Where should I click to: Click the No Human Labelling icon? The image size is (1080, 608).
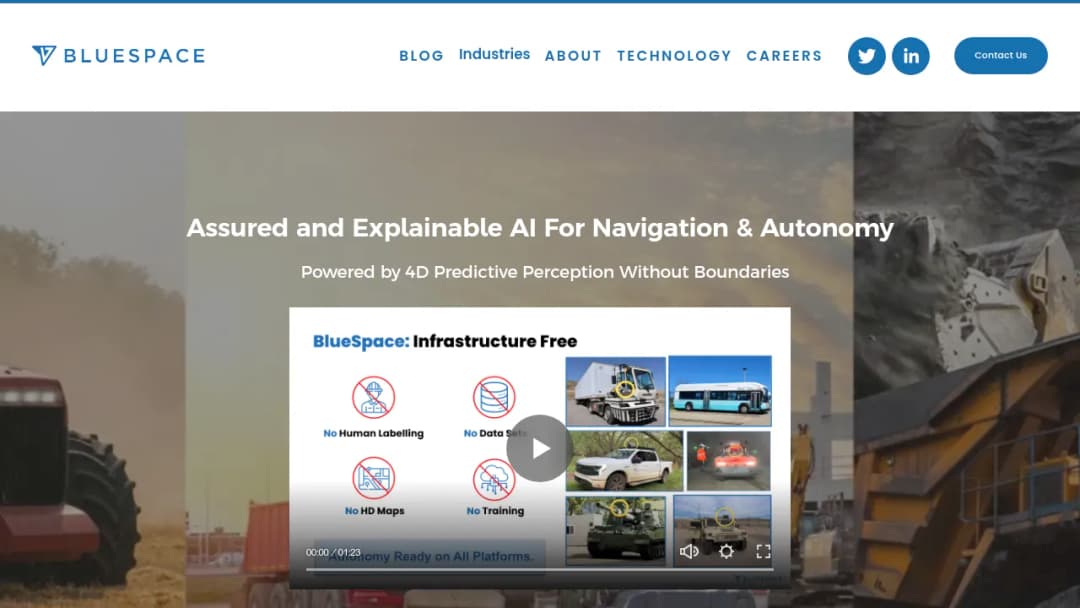373,397
